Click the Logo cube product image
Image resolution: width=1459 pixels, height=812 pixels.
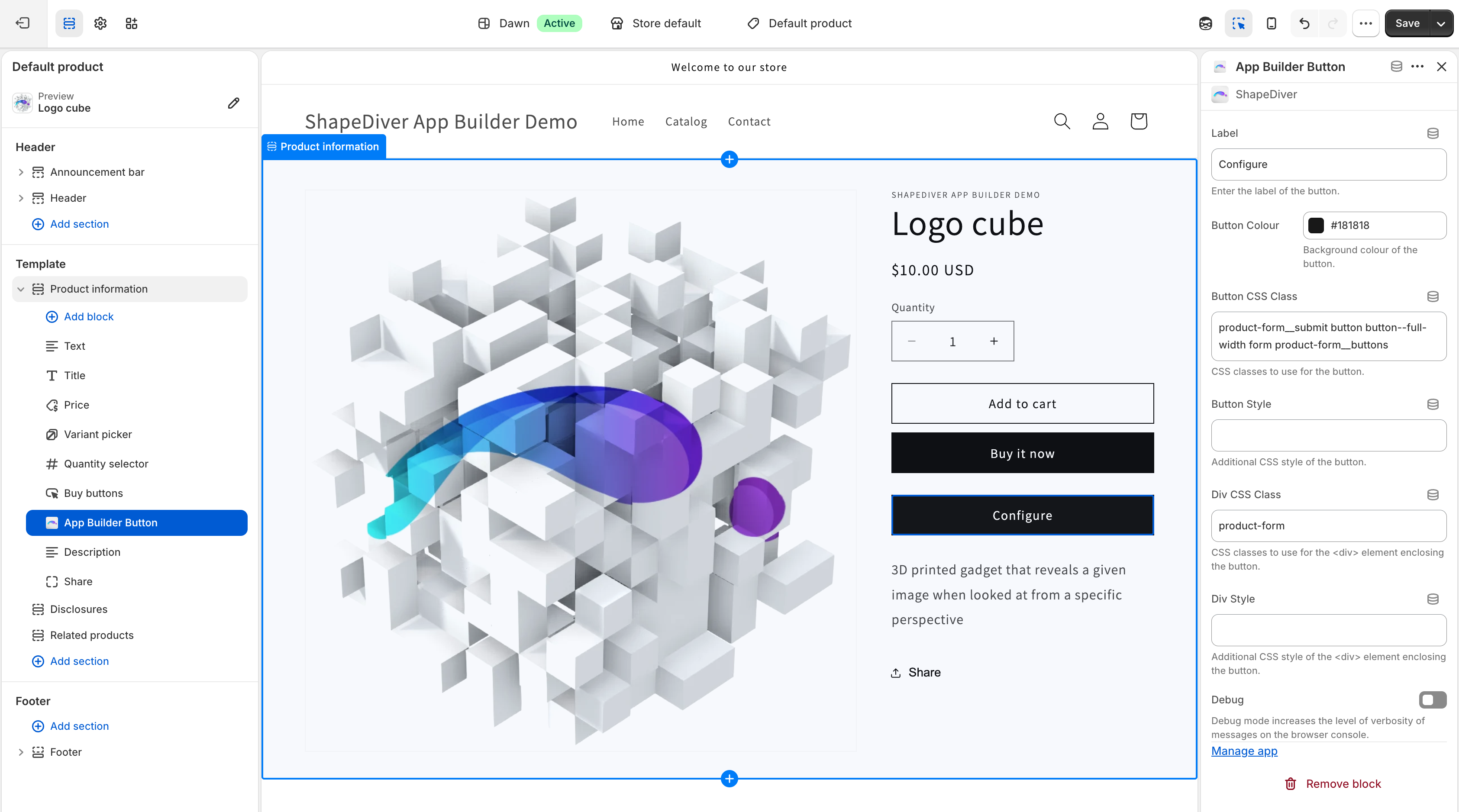point(581,470)
